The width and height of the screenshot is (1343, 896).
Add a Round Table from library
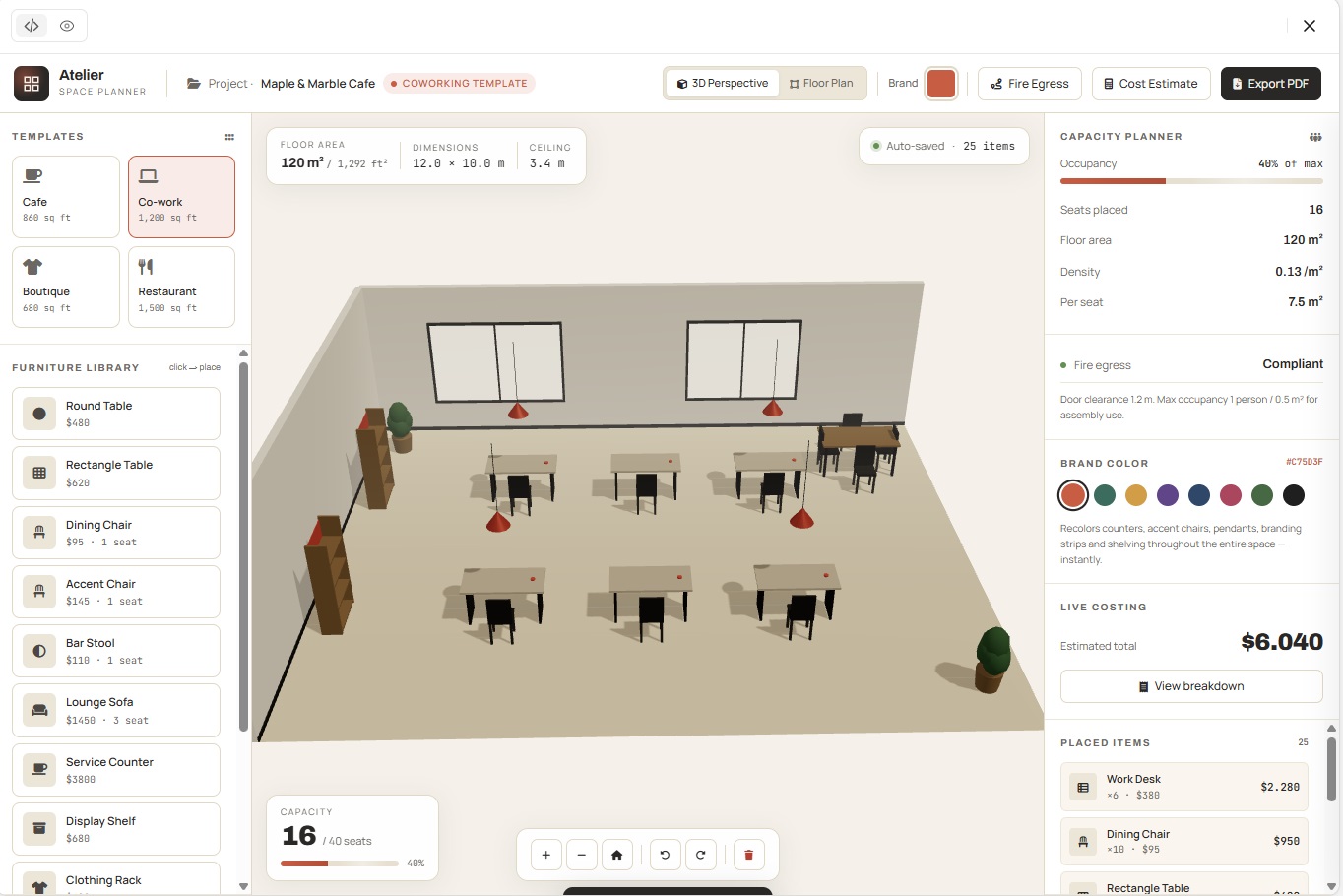(116, 414)
